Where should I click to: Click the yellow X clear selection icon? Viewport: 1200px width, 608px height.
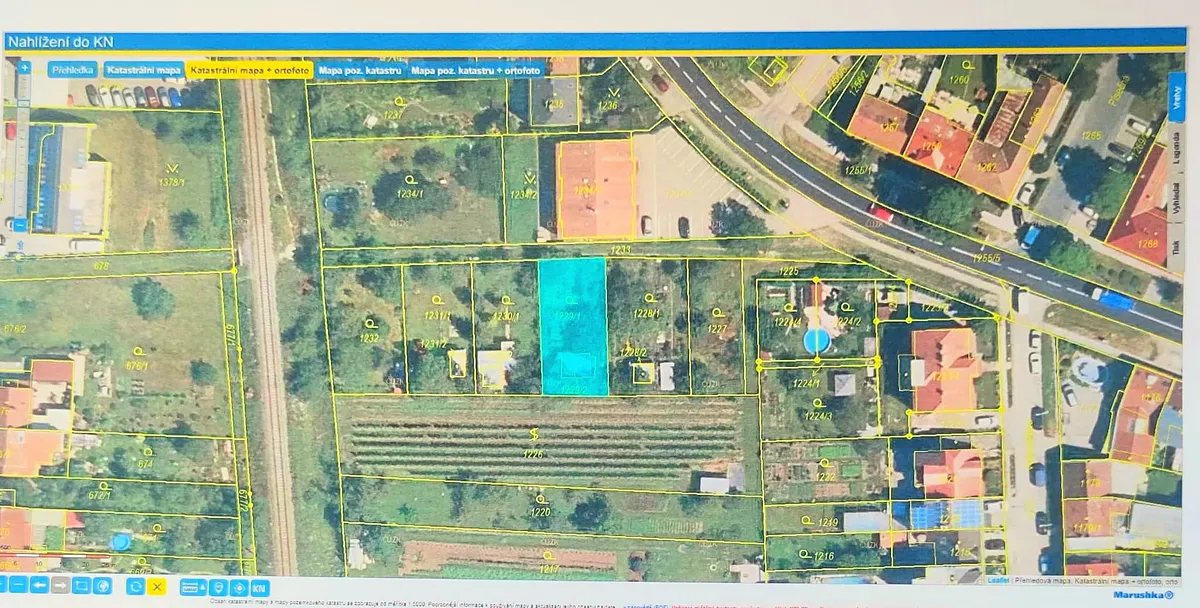[157, 586]
